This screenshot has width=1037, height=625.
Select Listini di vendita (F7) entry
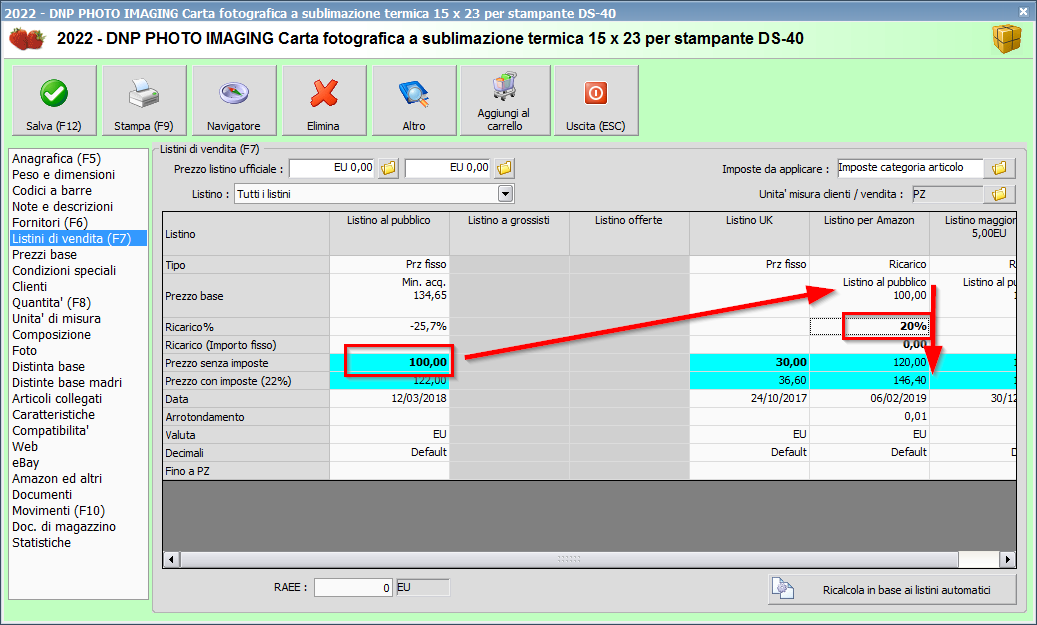point(78,239)
